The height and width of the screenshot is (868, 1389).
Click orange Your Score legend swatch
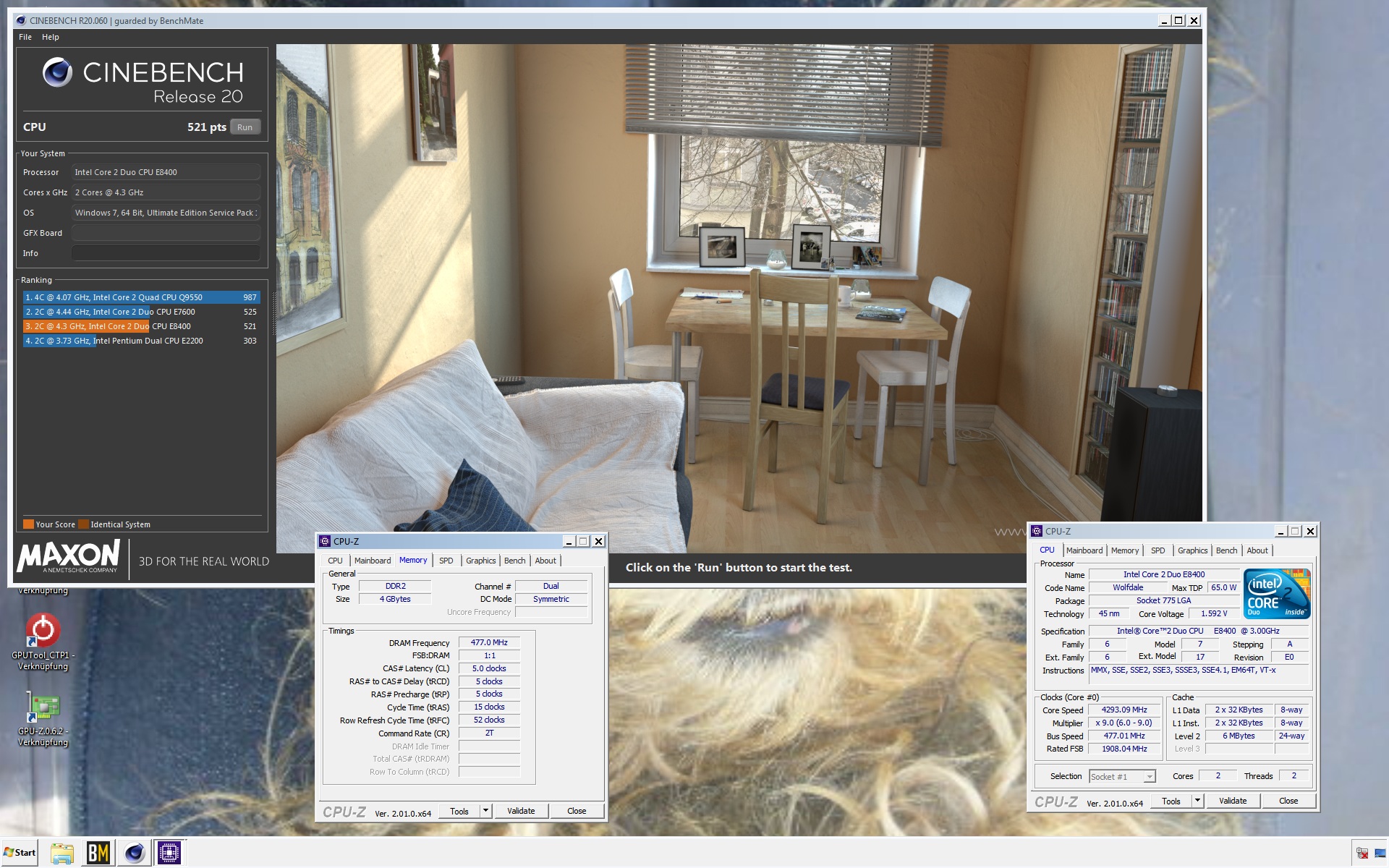click(28, 524)
